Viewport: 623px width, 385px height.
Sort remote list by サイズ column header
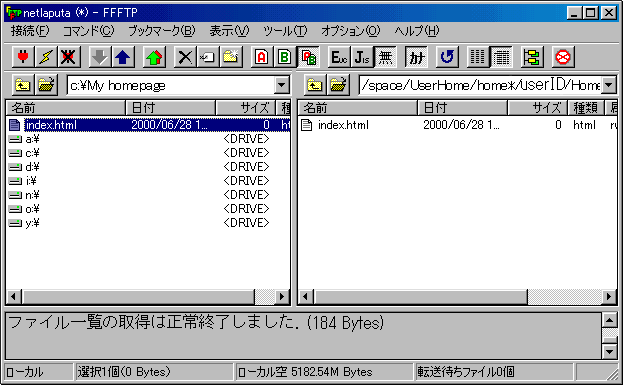(538, 108)
